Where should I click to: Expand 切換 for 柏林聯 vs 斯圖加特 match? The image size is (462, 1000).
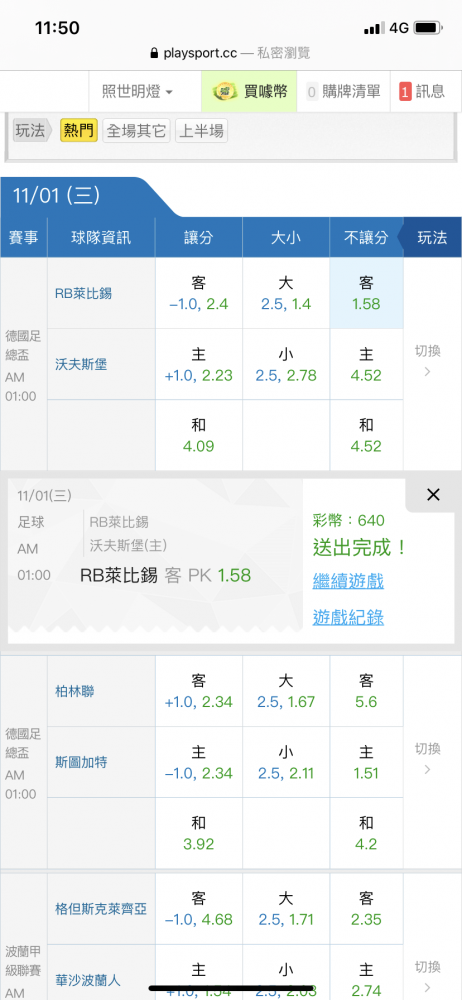pos(428,759)
